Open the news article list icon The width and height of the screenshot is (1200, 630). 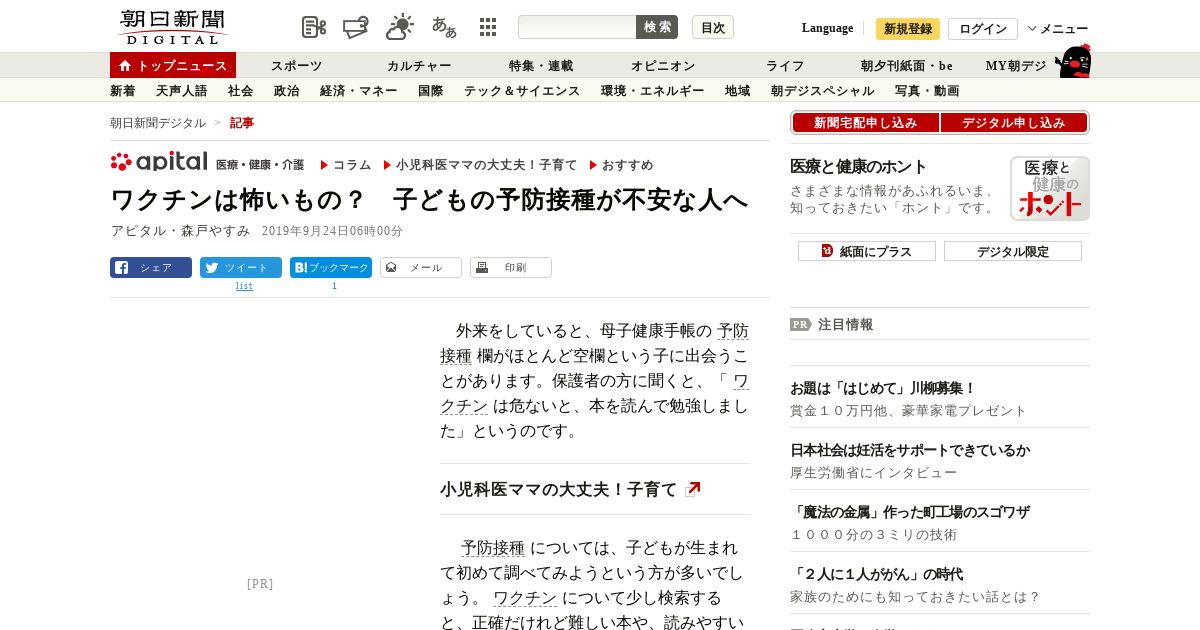tap(314, 27)
